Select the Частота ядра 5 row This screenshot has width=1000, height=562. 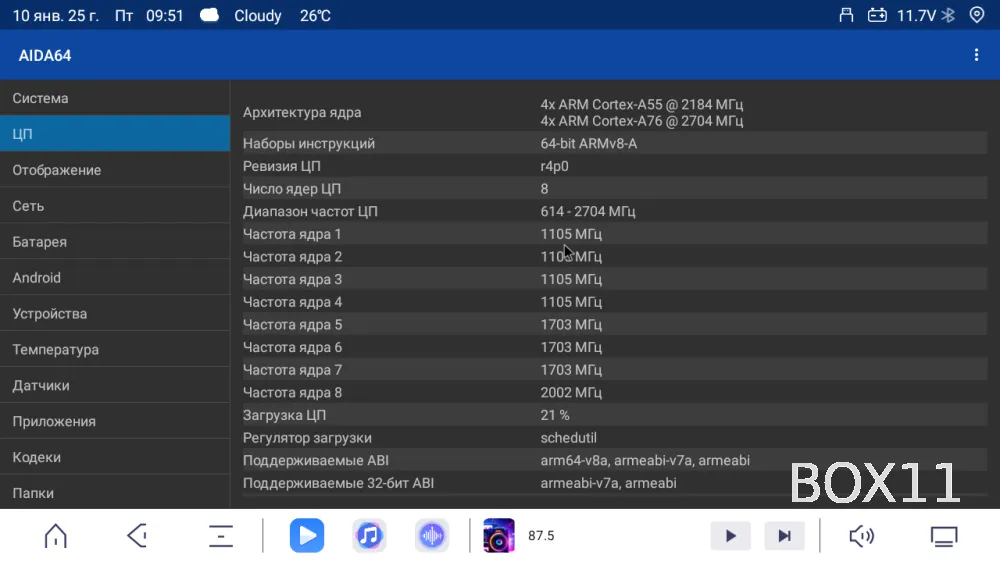pyautogui.click(x=615, y=325)
